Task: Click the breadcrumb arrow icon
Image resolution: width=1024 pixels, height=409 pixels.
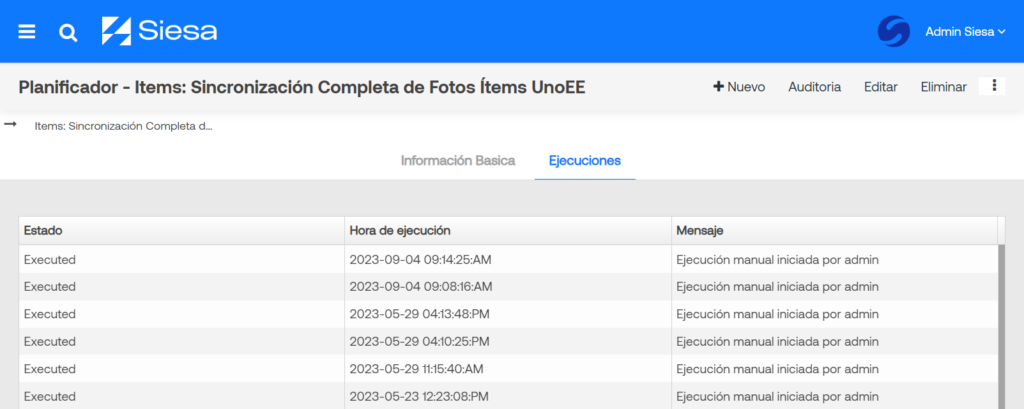Action: 10,123
